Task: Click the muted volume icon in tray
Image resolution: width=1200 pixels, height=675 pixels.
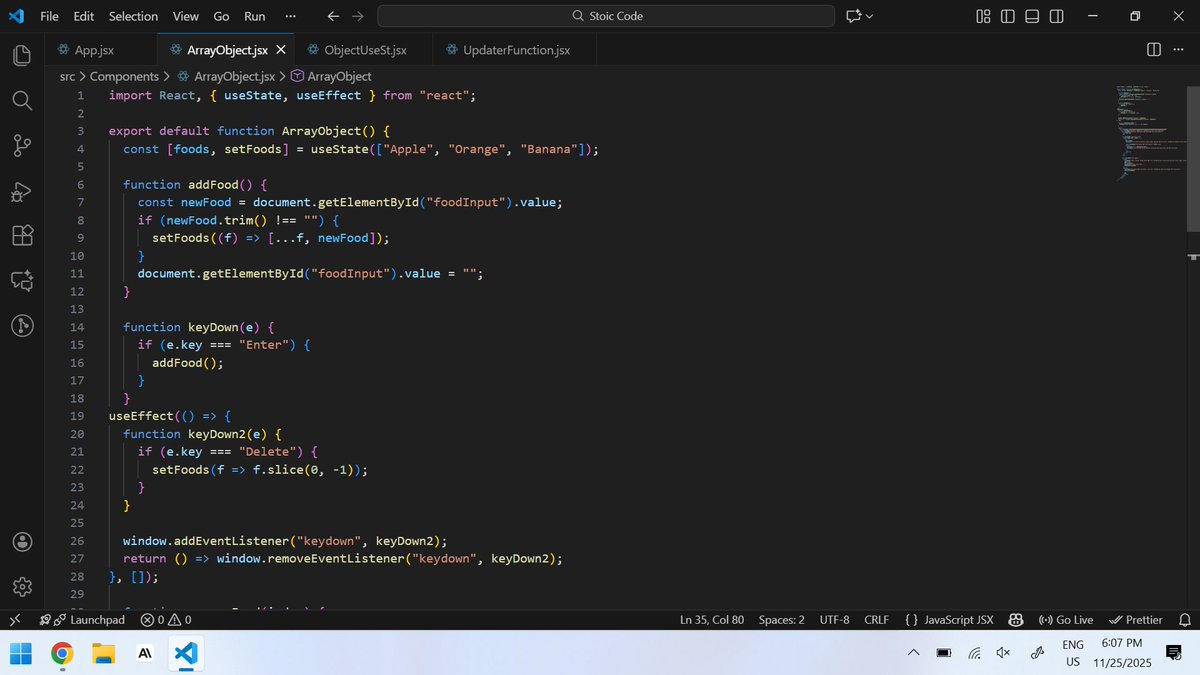Action: coord(1003,653)
